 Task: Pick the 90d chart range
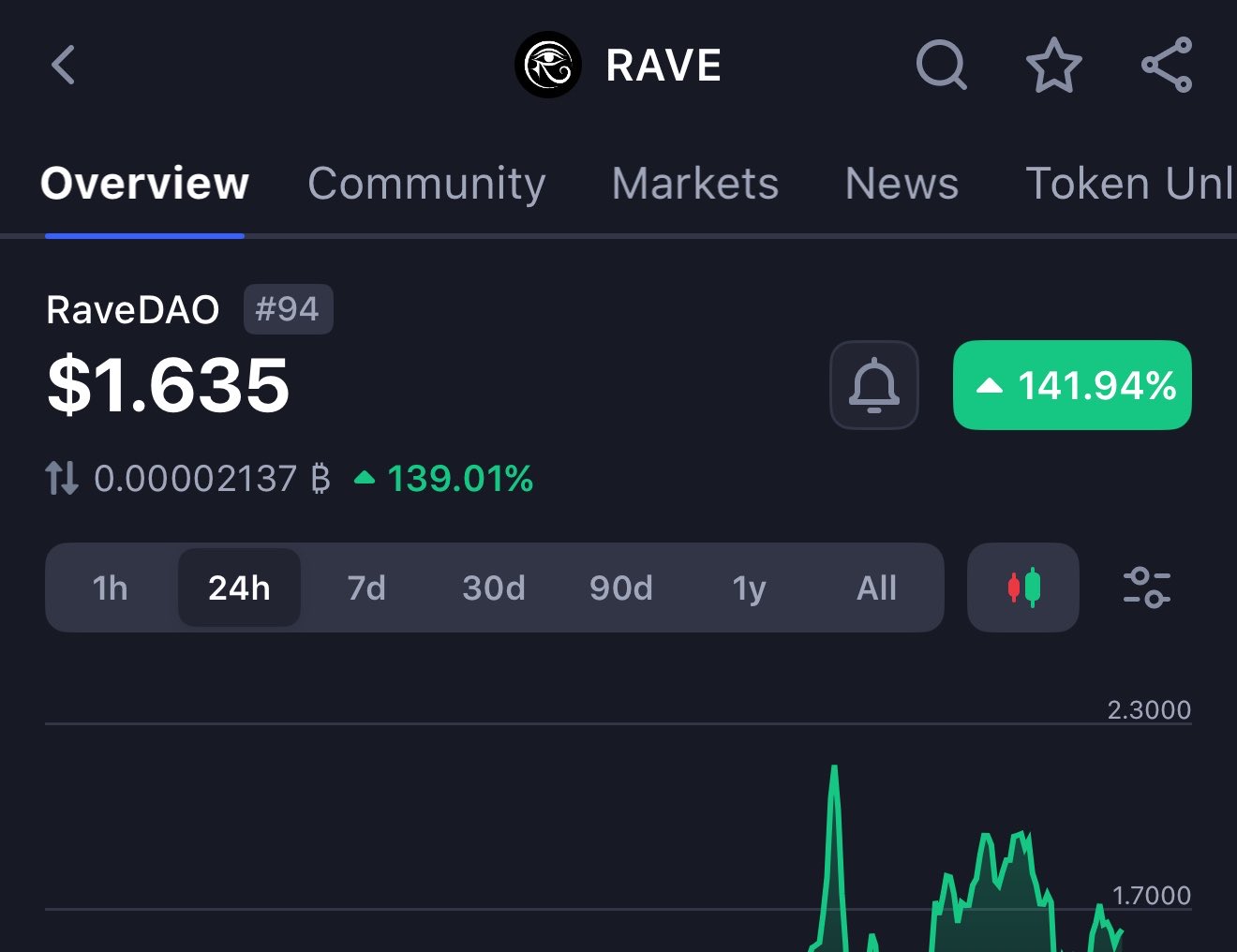621,588
